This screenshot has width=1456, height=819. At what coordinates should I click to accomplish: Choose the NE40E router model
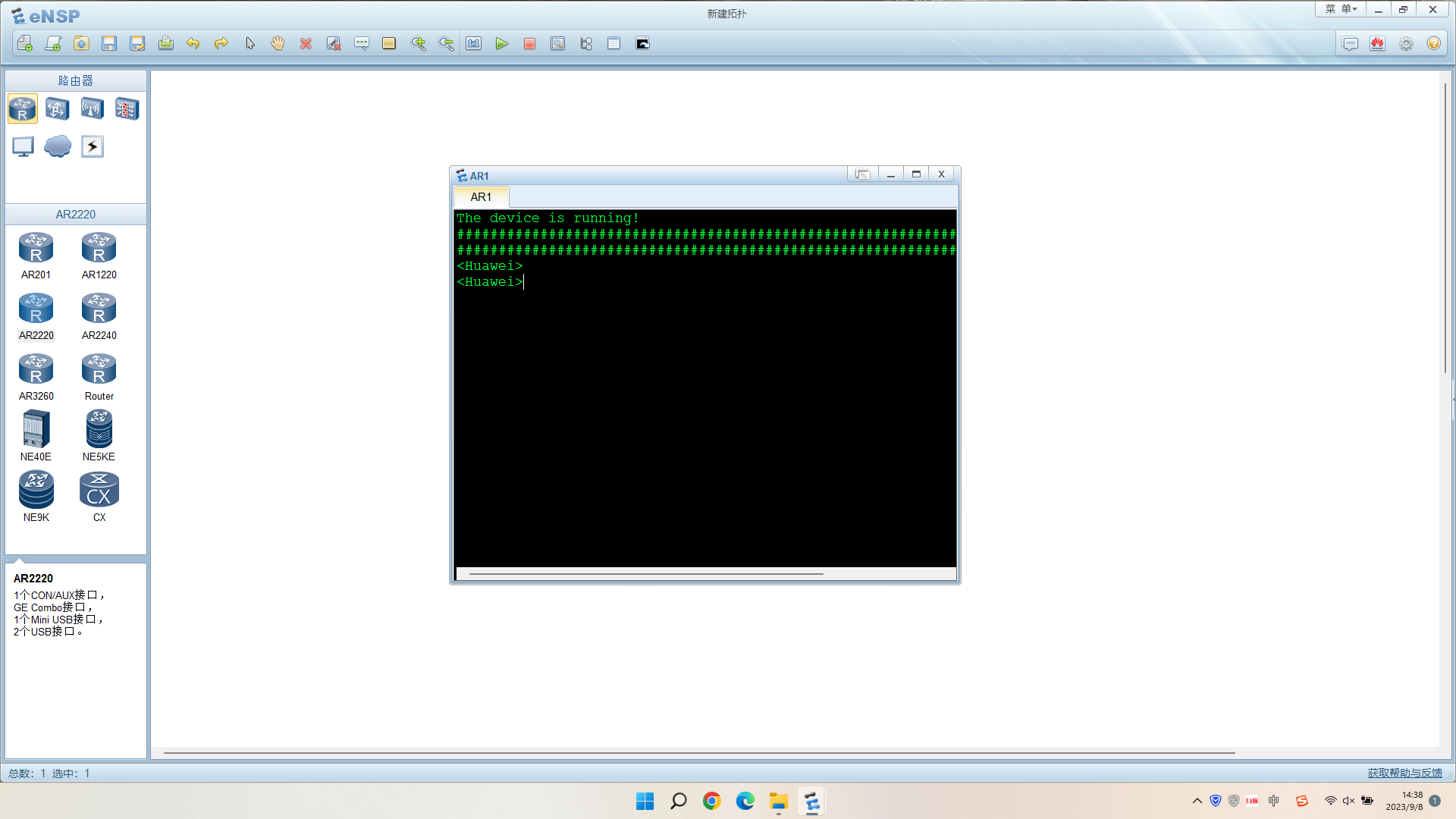(x=36, y=436)
